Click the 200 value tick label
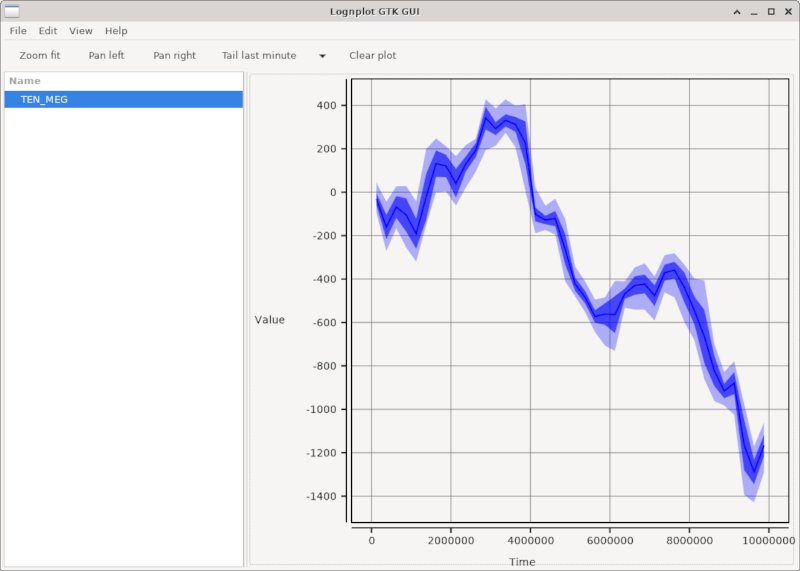 pos(327,149)
